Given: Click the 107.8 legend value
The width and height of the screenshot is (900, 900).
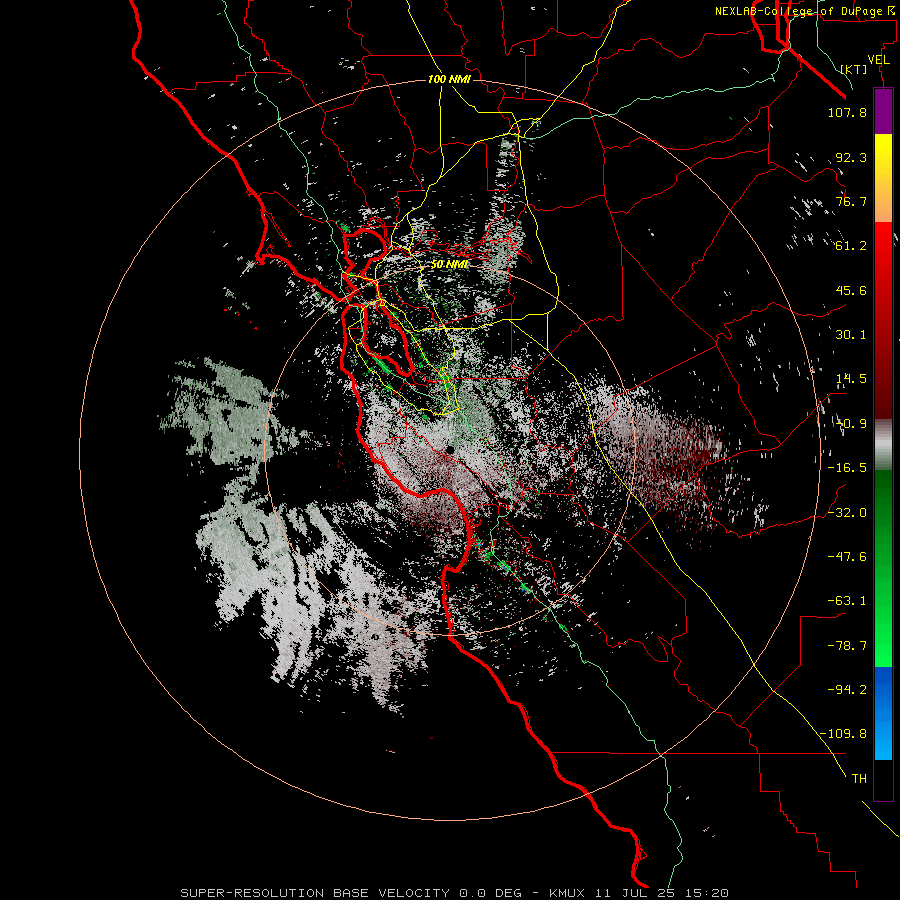Looking at the screenshot, I should (x=847, y=112).
